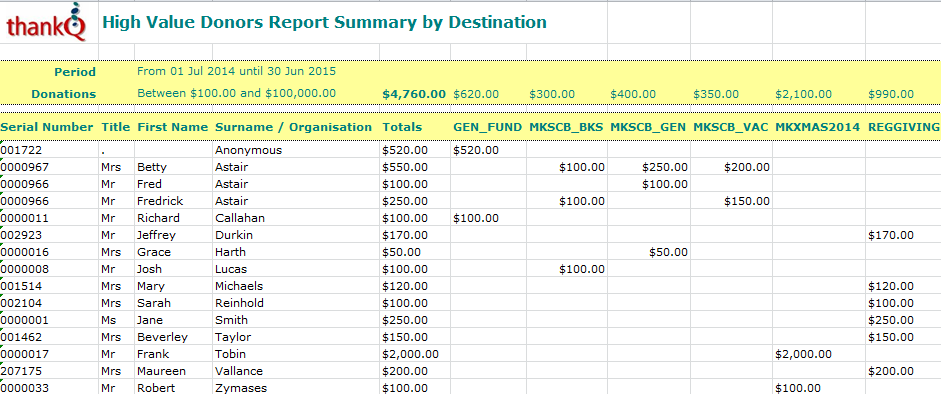Select the MKSCB_GEN column header

pyautogui.click(x=649, y=127)
